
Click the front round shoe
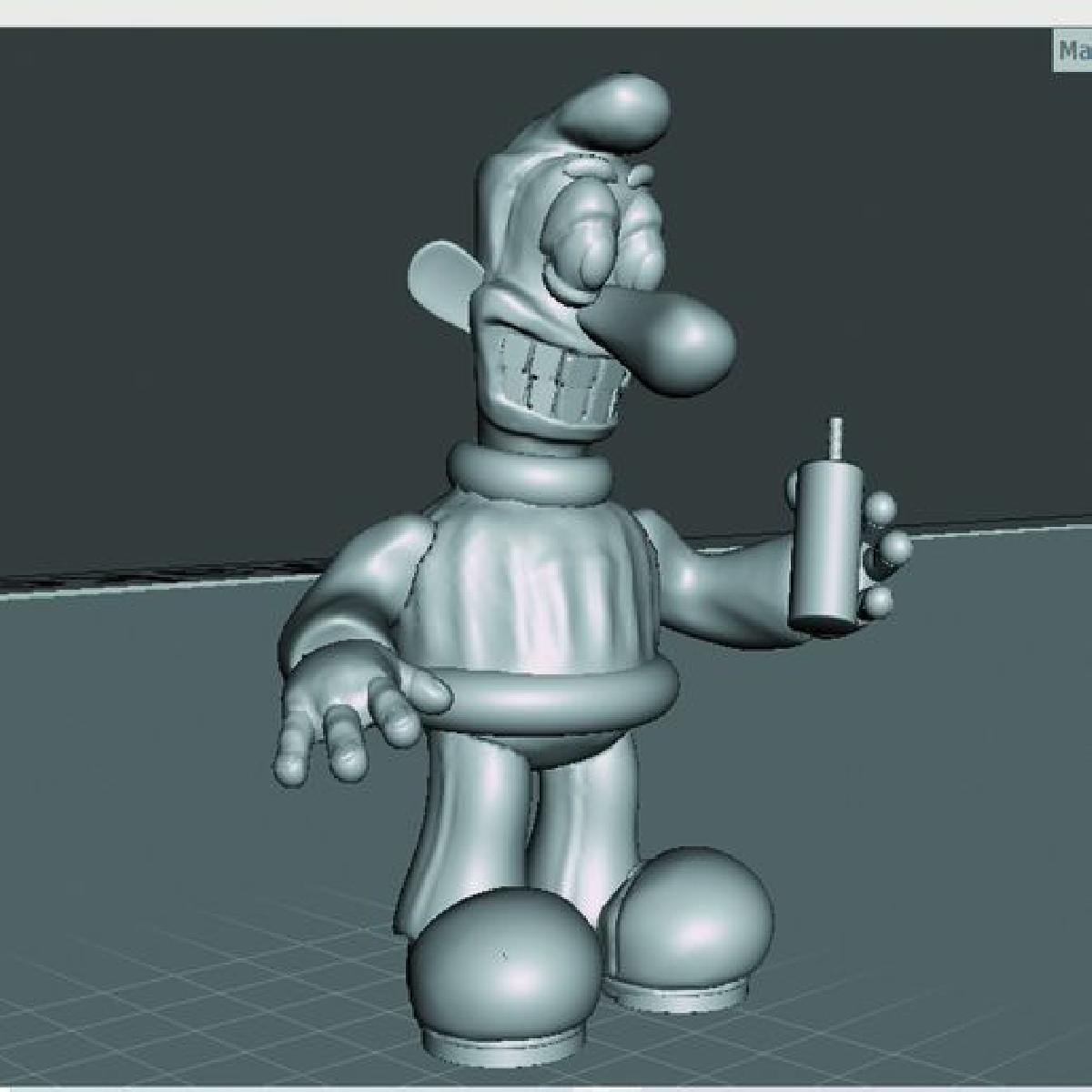(505, 965)
